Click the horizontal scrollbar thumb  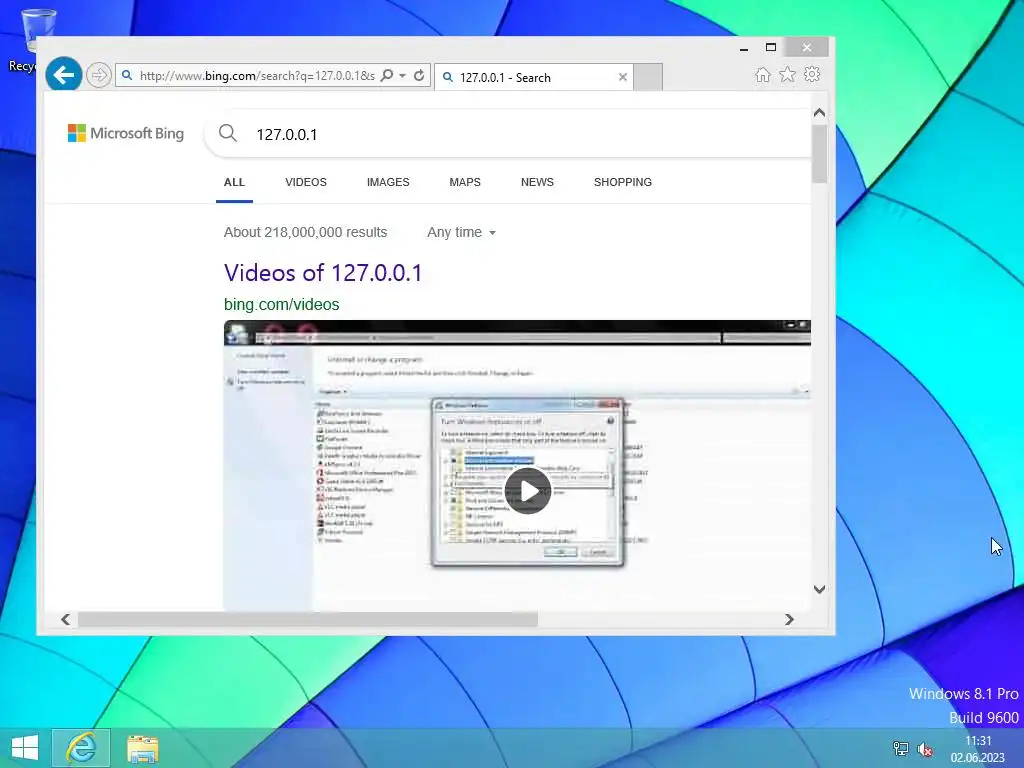308,619
